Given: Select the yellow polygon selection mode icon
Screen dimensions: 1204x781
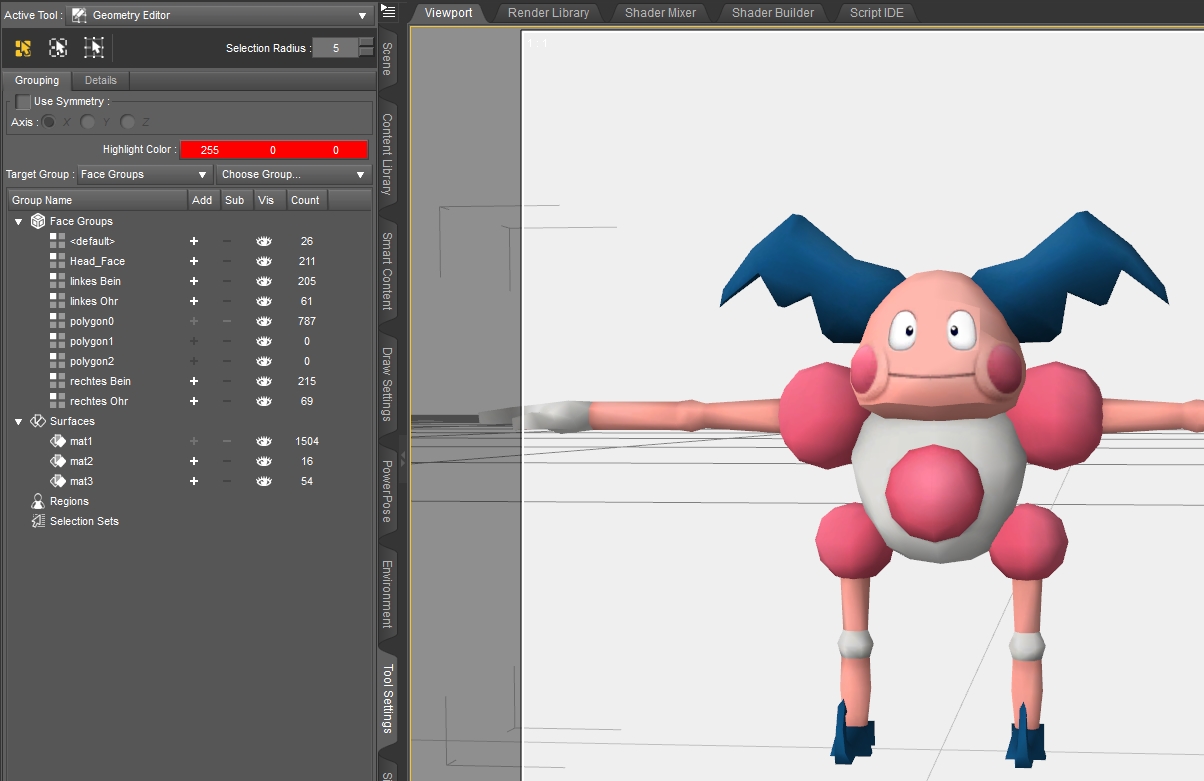Looking at the screenshot, I should pyautogui.click(x=23, y=48).
